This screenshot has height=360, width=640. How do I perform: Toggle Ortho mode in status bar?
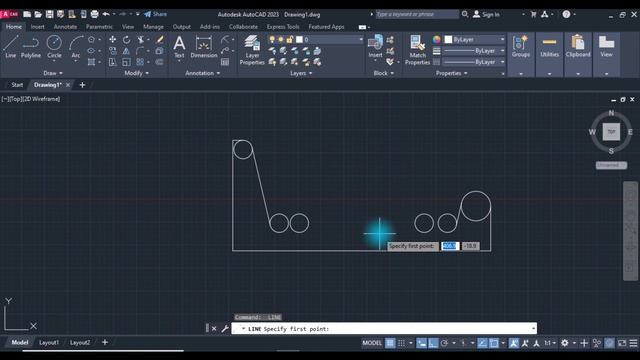click(433, 343)
